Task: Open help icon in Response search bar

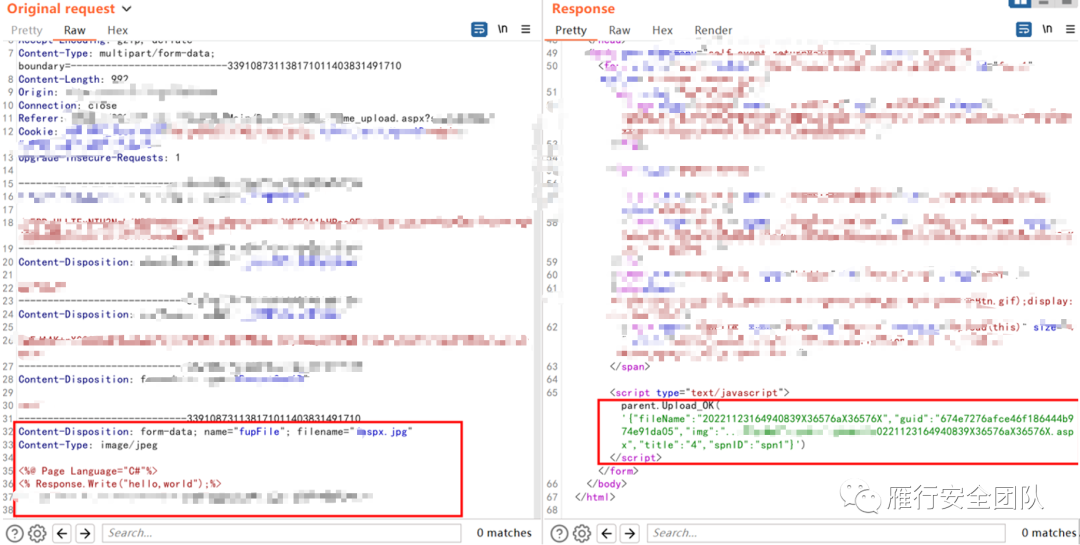Action: [559, 533]
